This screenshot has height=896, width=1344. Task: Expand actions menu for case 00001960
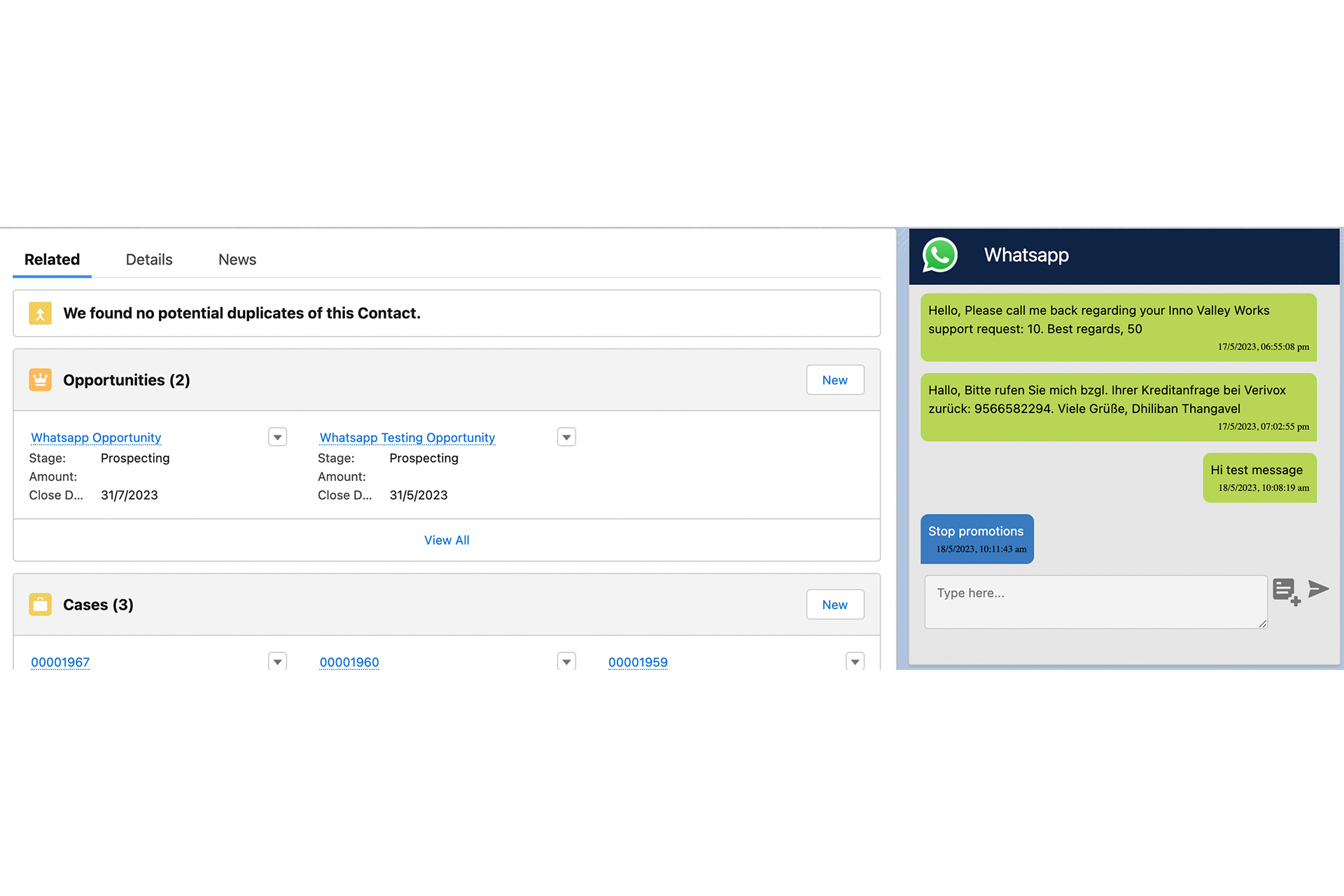point(566,661)
